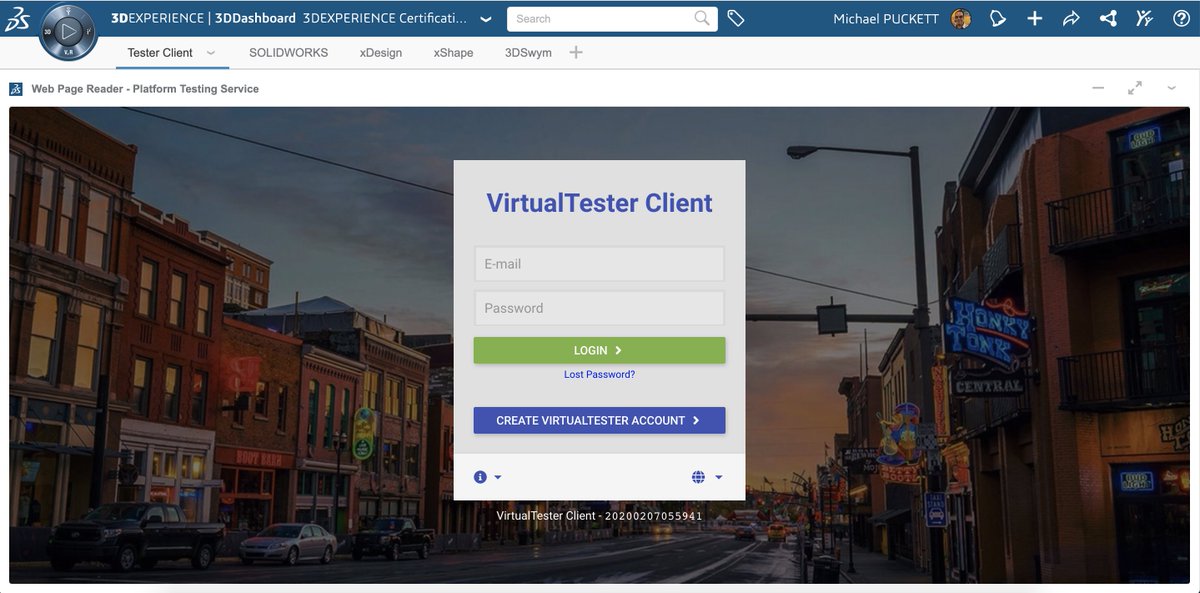Switch to the SOLIDWORKS tab
The width and height of the screenshot is (1200, 593).
[288, 53]
